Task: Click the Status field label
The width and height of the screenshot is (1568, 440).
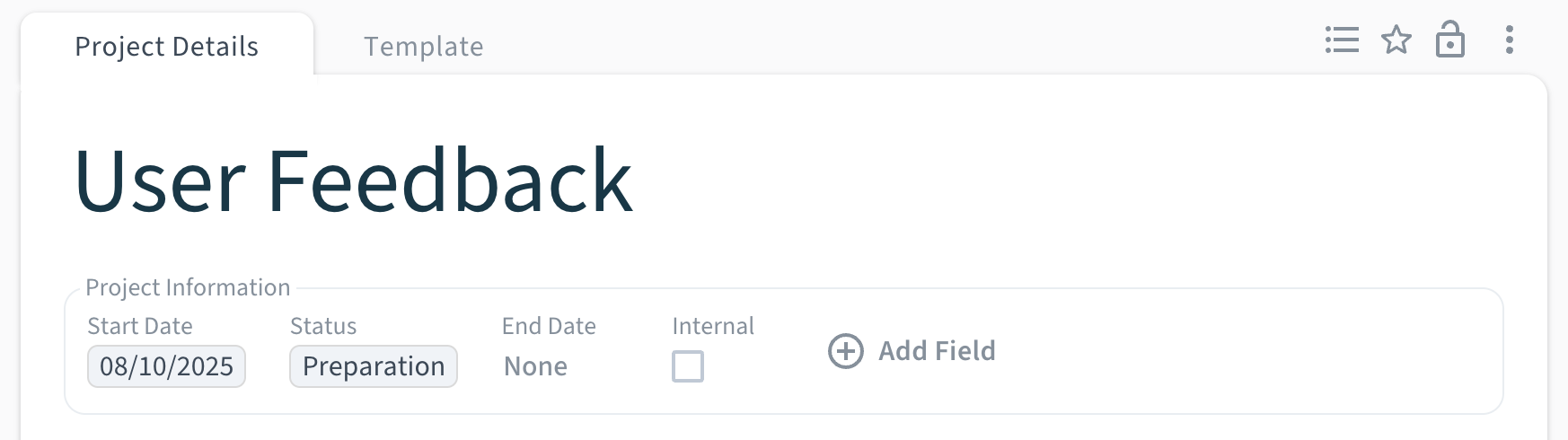Action: click(323, 326)
